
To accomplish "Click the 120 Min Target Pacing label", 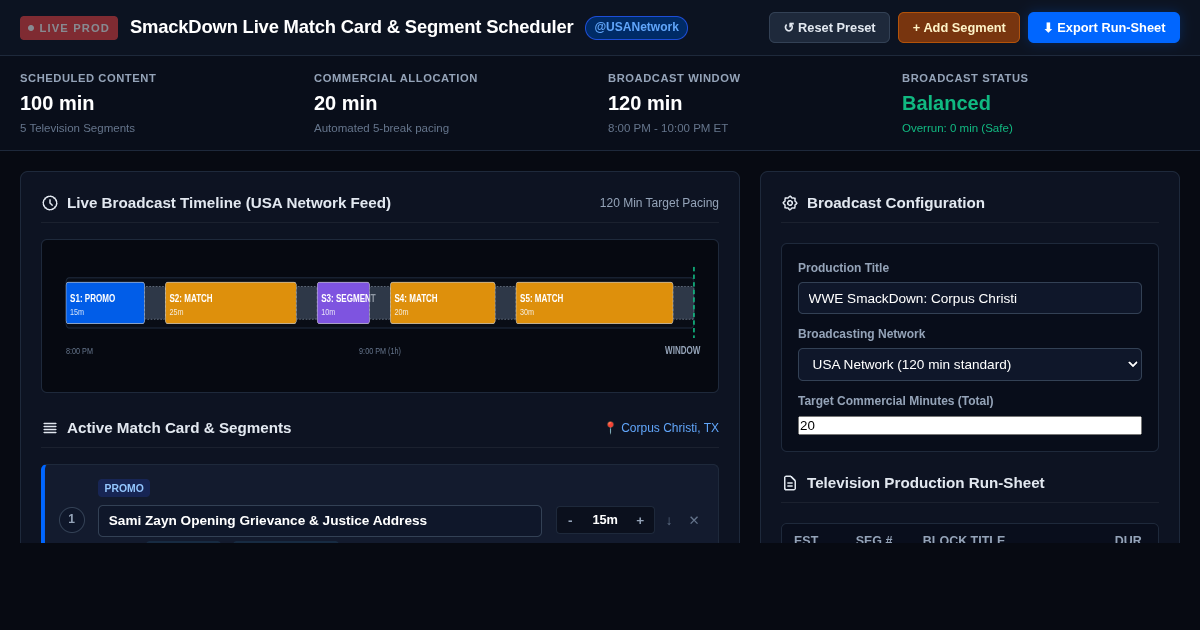I will pos(659,203).
